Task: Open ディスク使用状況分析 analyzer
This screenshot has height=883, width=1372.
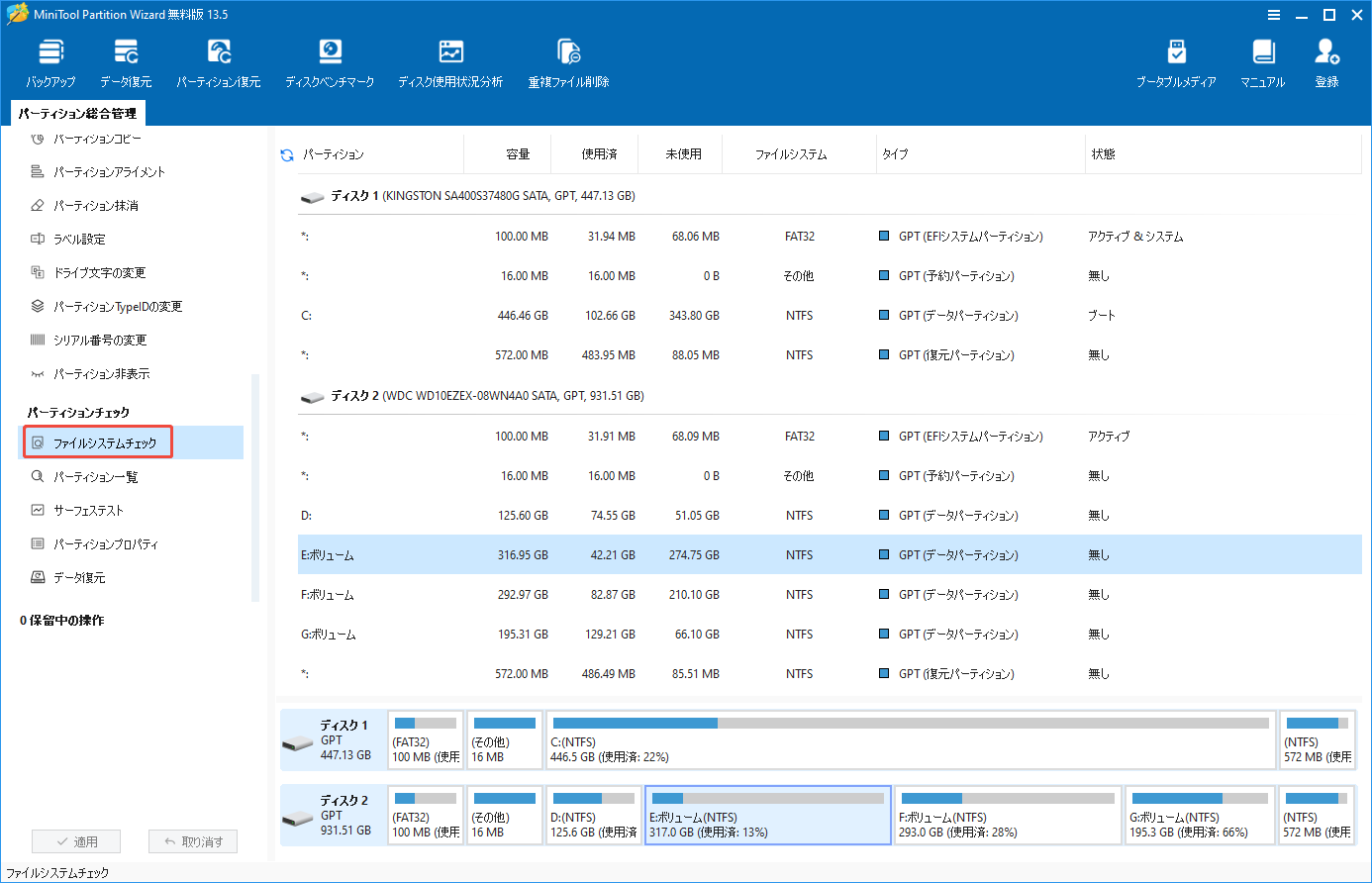Action: 450,59
